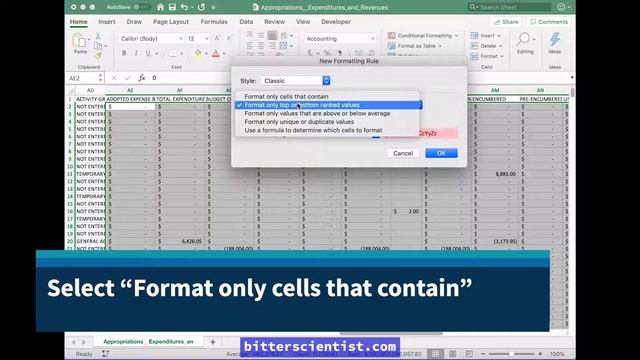The height and width of the screenshot is (360, 640).
Task: Apply italic formatting
Action: click(x=136, y=53)
